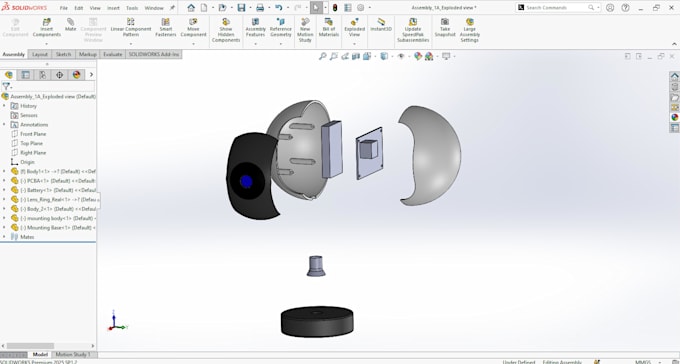The height and width of the screenshot is (364, 680).
Task: Open the File menu
Action: (x=63, y=8)
